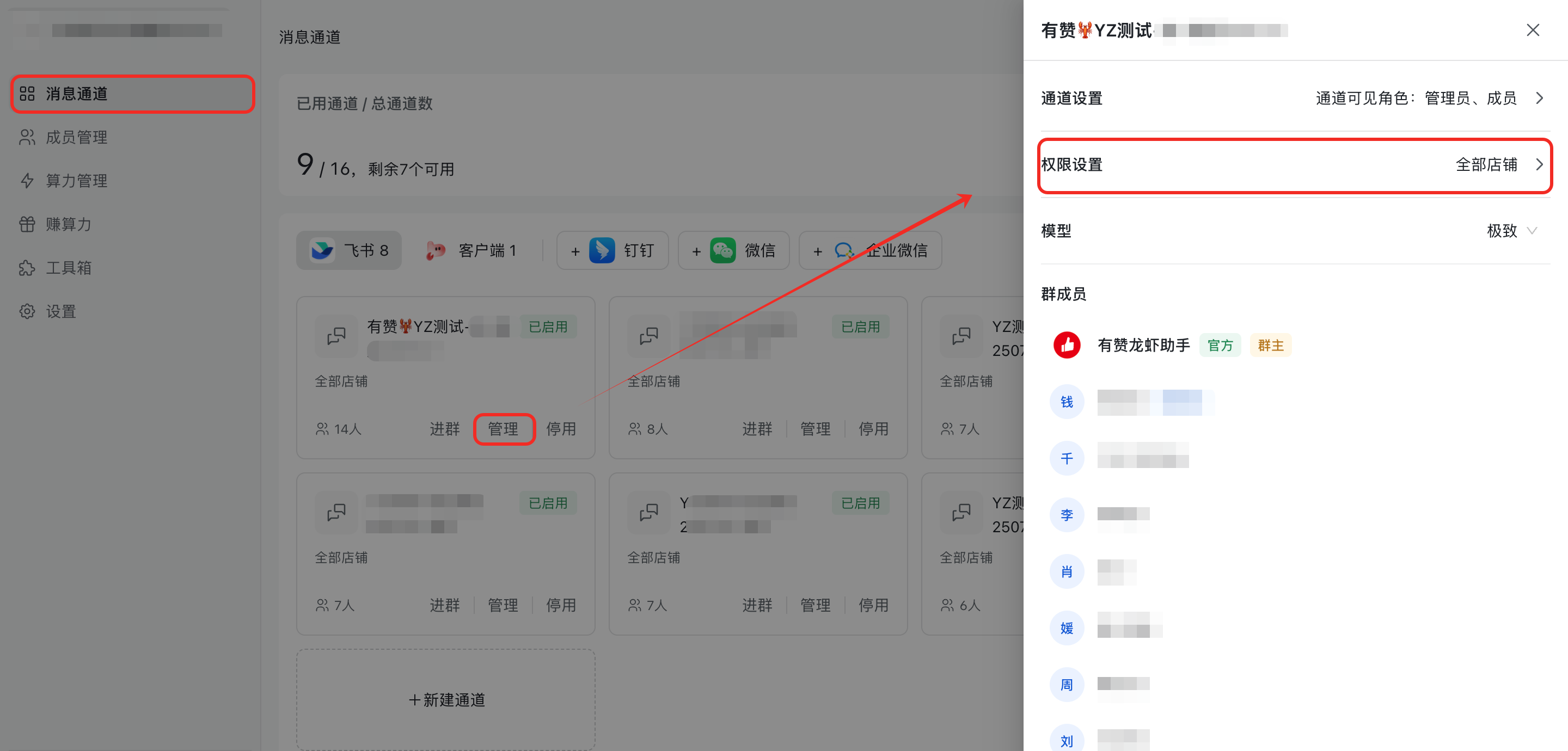Close the channel detail panel

coord(1533,30)
